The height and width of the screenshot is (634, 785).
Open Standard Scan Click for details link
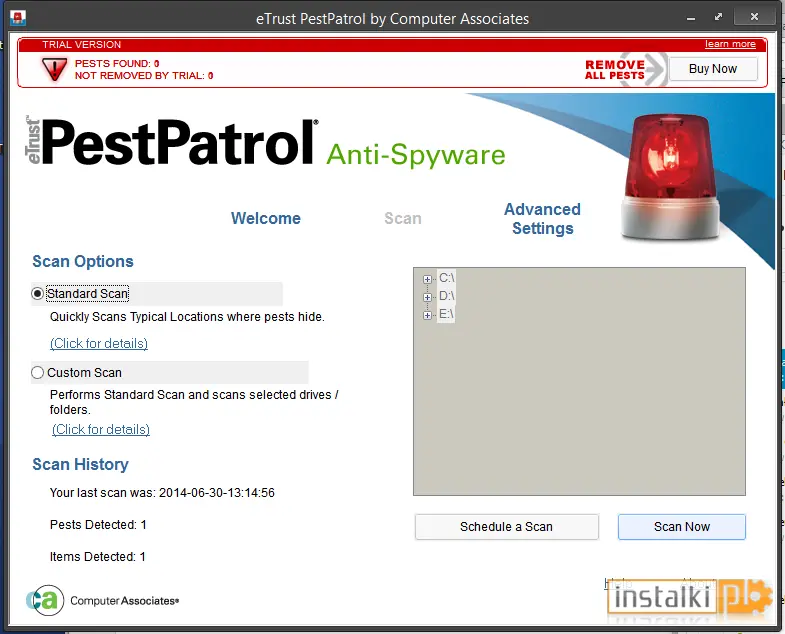click(99, 344)
